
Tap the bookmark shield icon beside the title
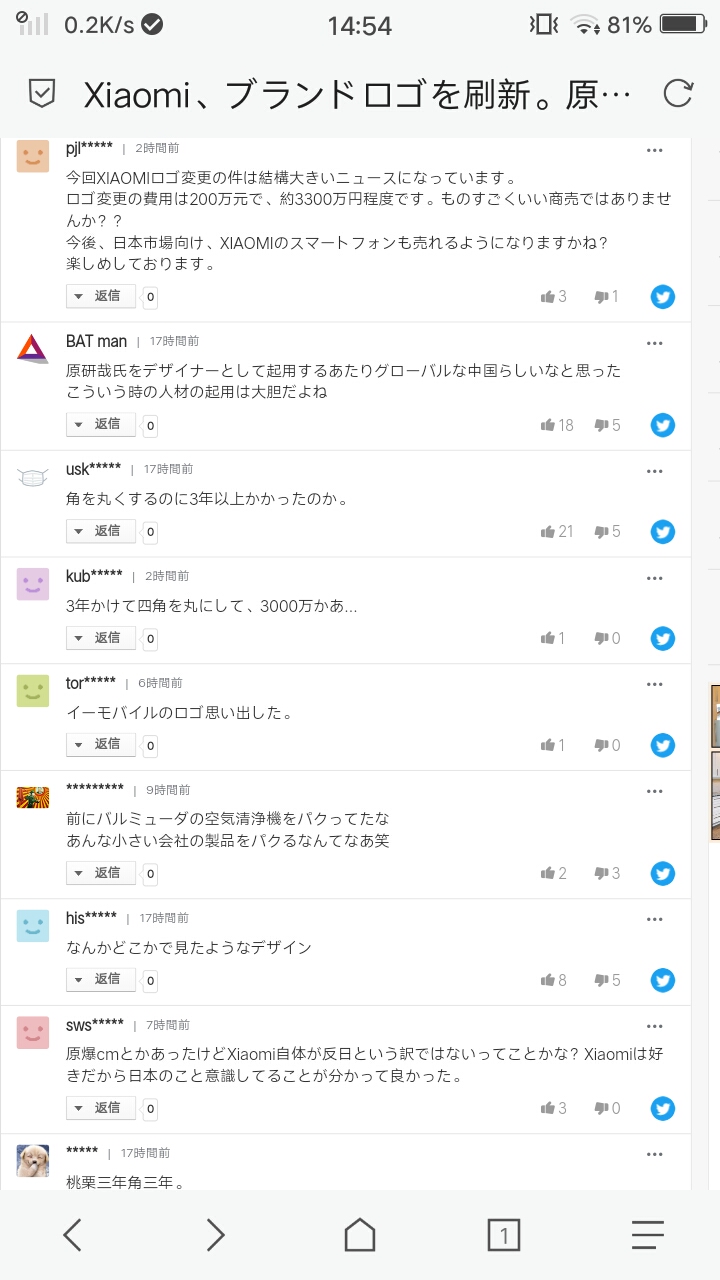coord(42,95)
